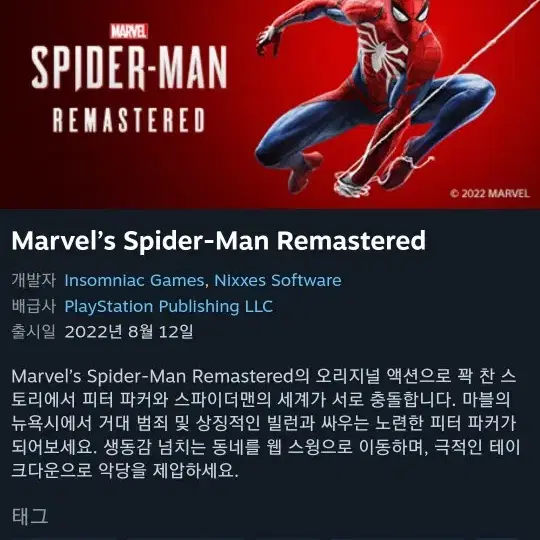The image size is (540, 540).
Task: Click the © 2022 MARVEL copyright notice
Action: coord(489,194)
